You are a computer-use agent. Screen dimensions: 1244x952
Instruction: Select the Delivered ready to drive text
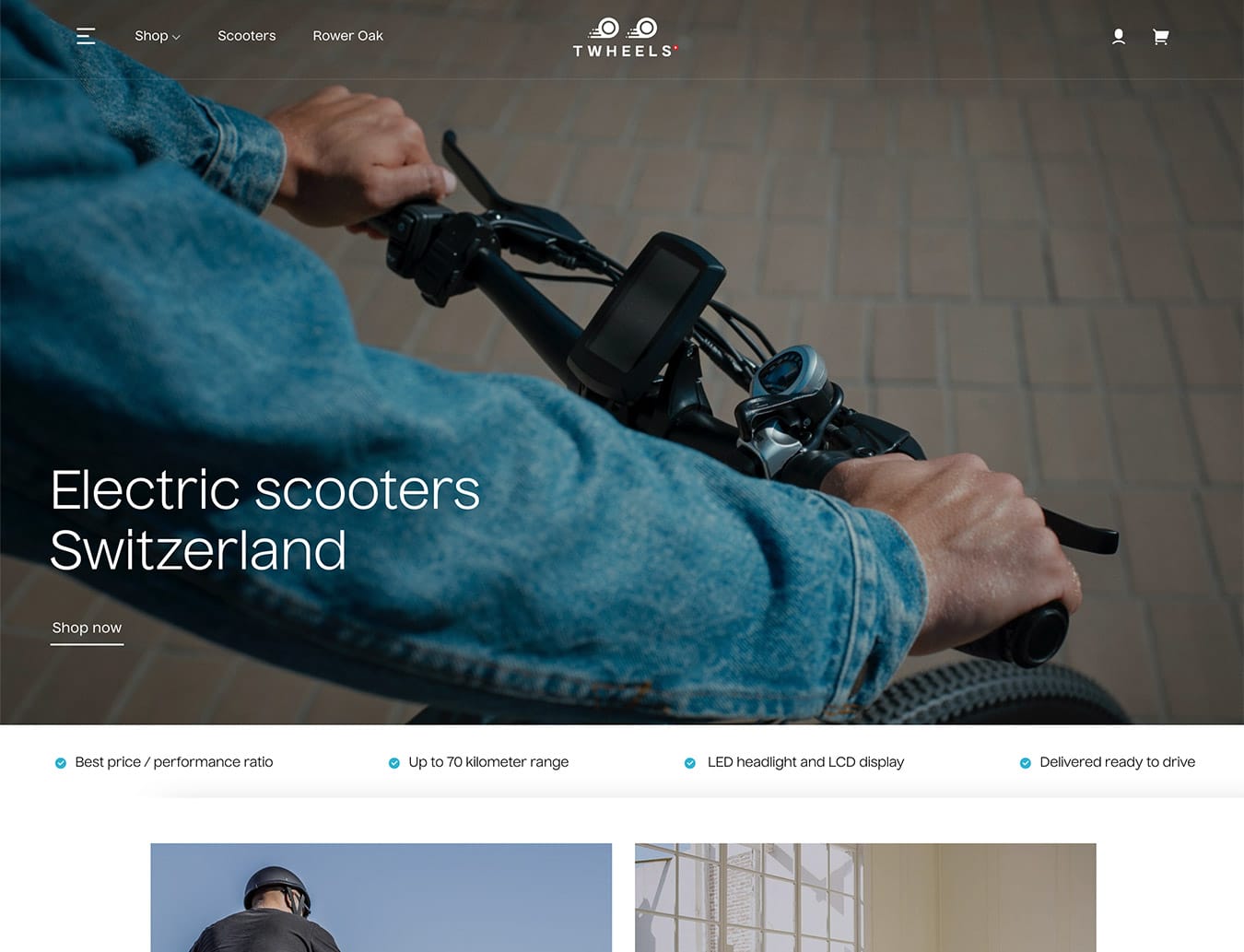tap(1118, 762)
